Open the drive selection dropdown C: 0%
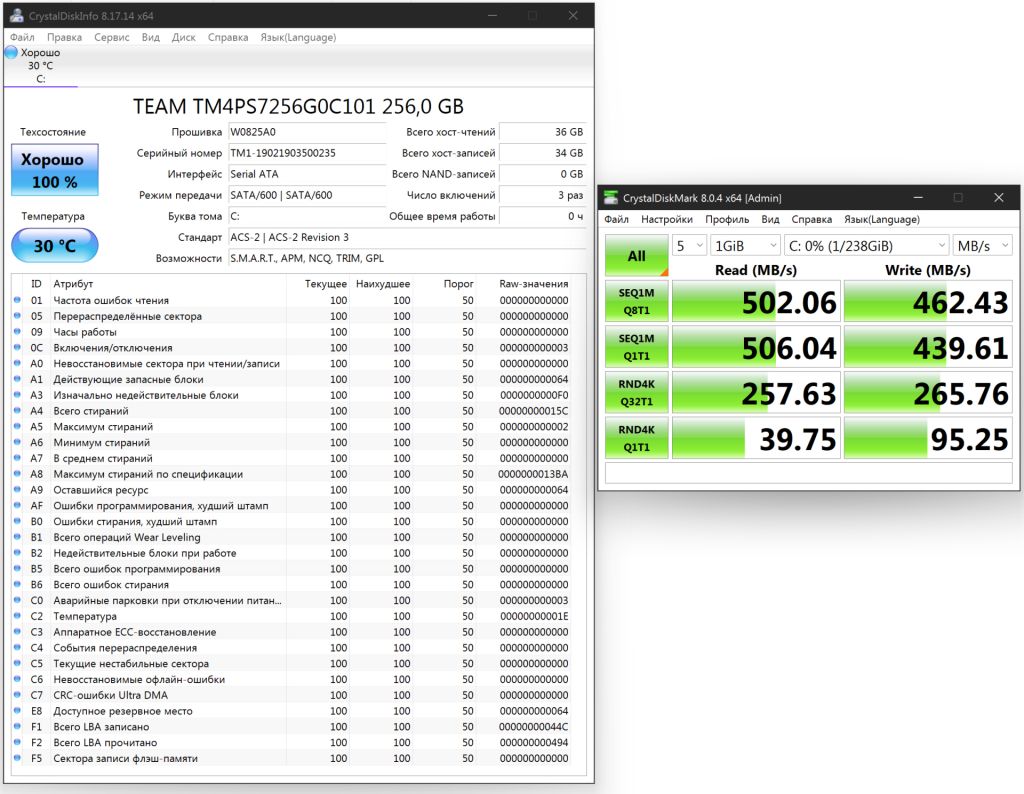Screen dimensions: 1024x794 pos(866,246)
